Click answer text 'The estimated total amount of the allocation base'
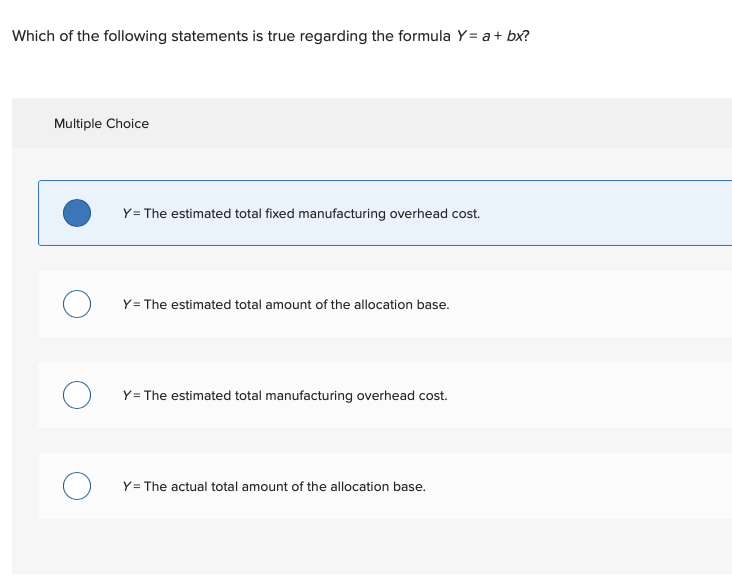 (x=296, y=304)
